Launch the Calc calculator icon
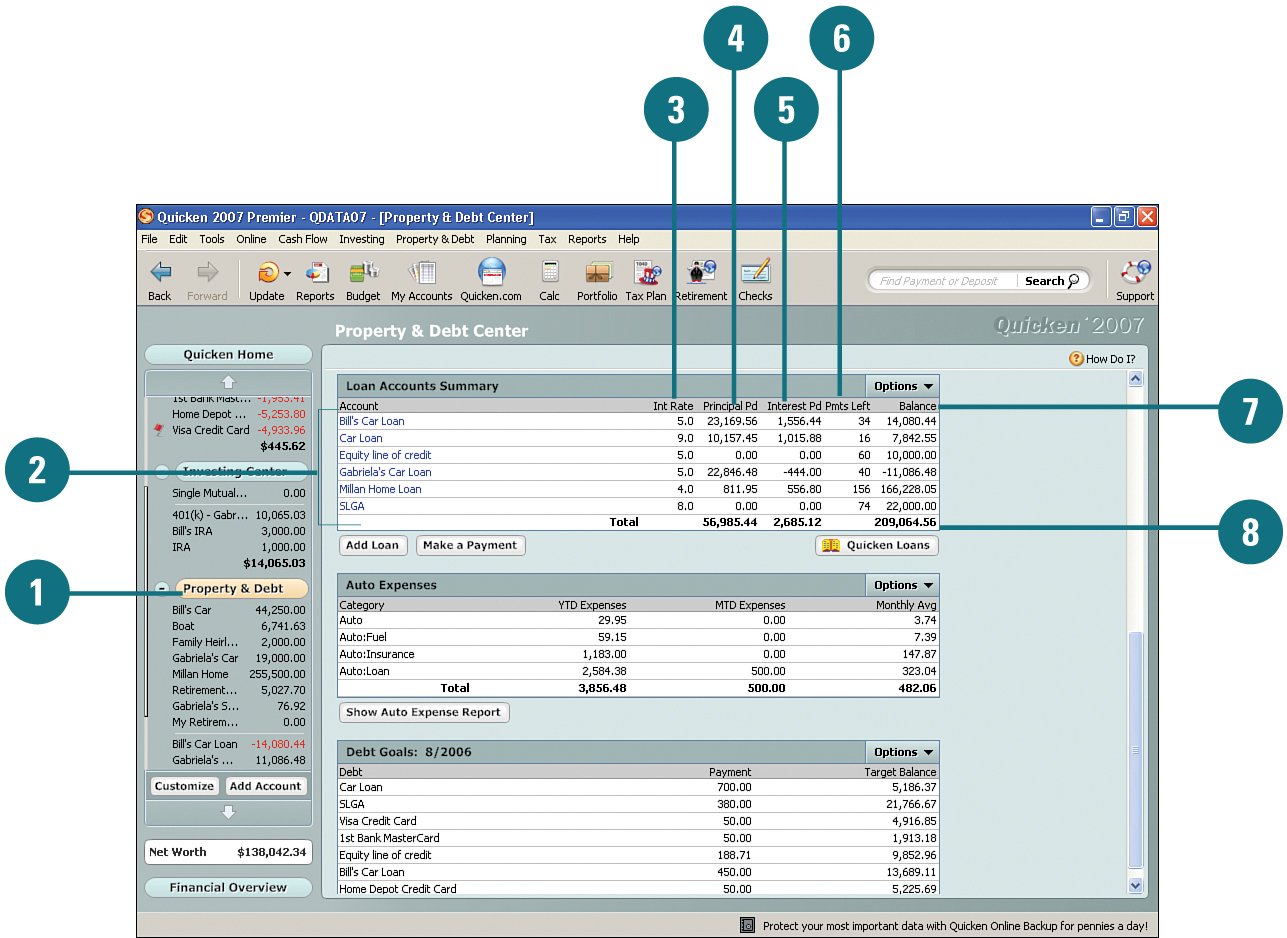1287x938 pixels. coord(549,273)
